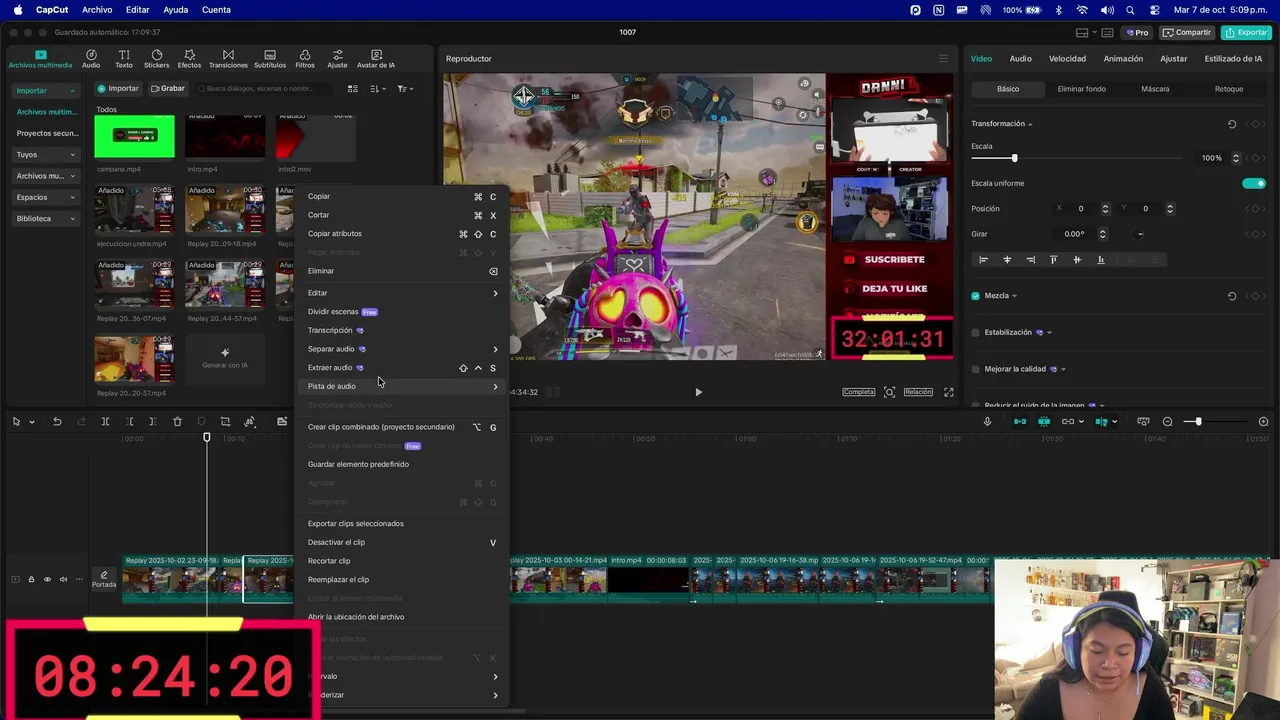
Task: Select the campana.mp4 thumbnail
Action: [x=134, y=137]
